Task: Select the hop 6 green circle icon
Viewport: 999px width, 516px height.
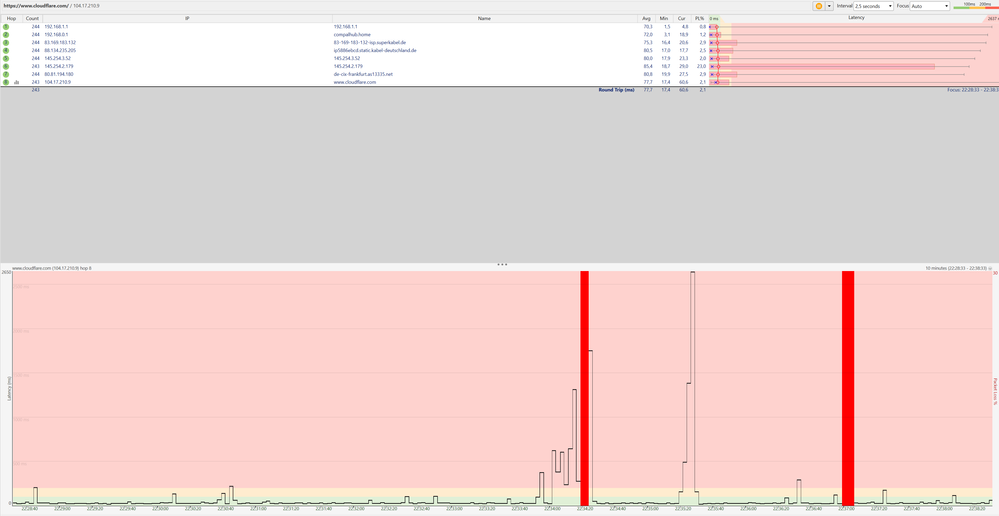Action: (x=6, y=66)
